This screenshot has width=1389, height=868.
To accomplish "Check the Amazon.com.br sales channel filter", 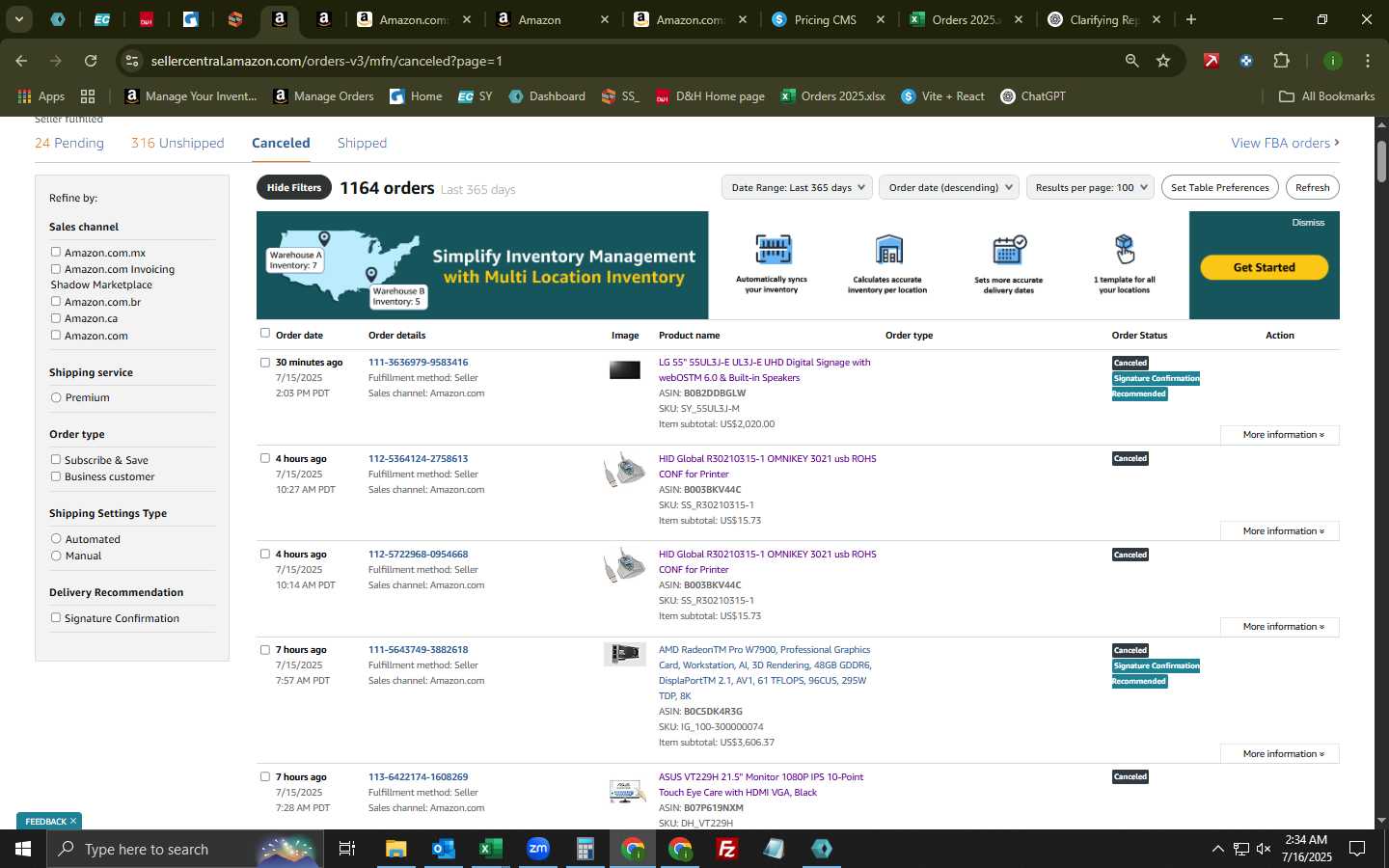I will point(56,301).
